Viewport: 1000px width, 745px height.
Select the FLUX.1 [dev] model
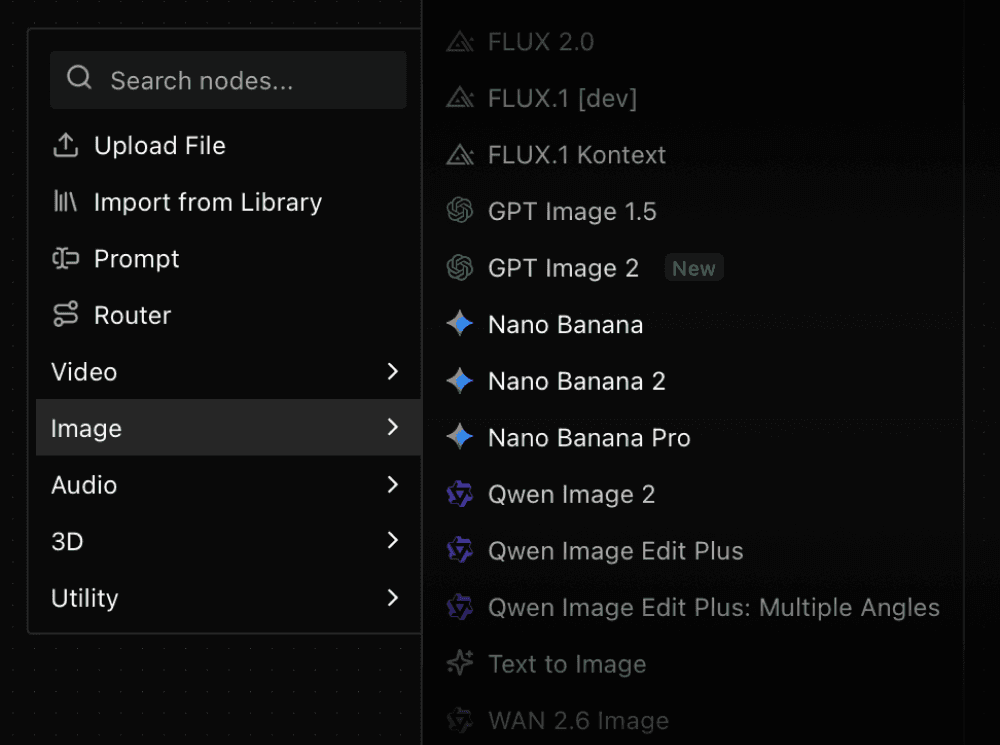(562, 98)
